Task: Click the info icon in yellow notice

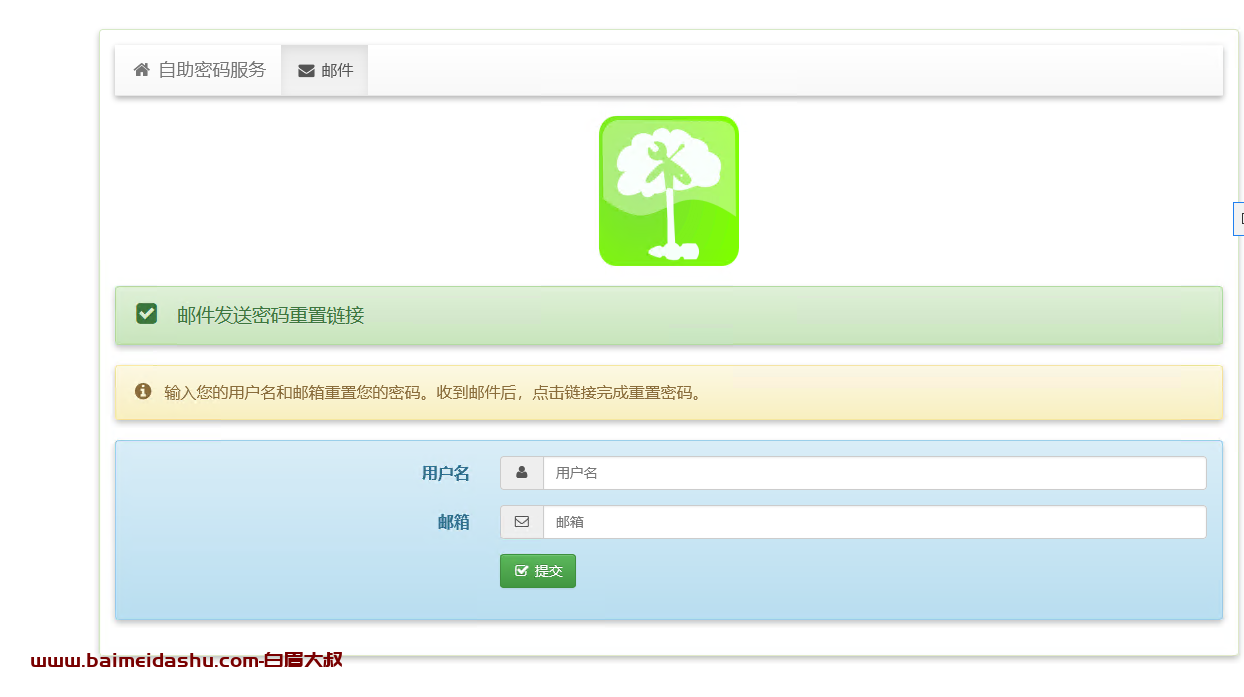Action: pyautogui.click(x=143, y=391)
